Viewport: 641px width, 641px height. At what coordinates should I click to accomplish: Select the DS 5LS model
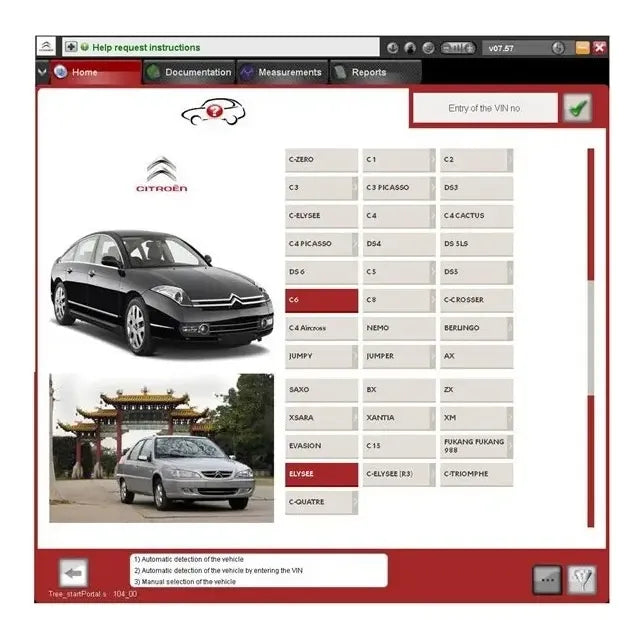476,244
